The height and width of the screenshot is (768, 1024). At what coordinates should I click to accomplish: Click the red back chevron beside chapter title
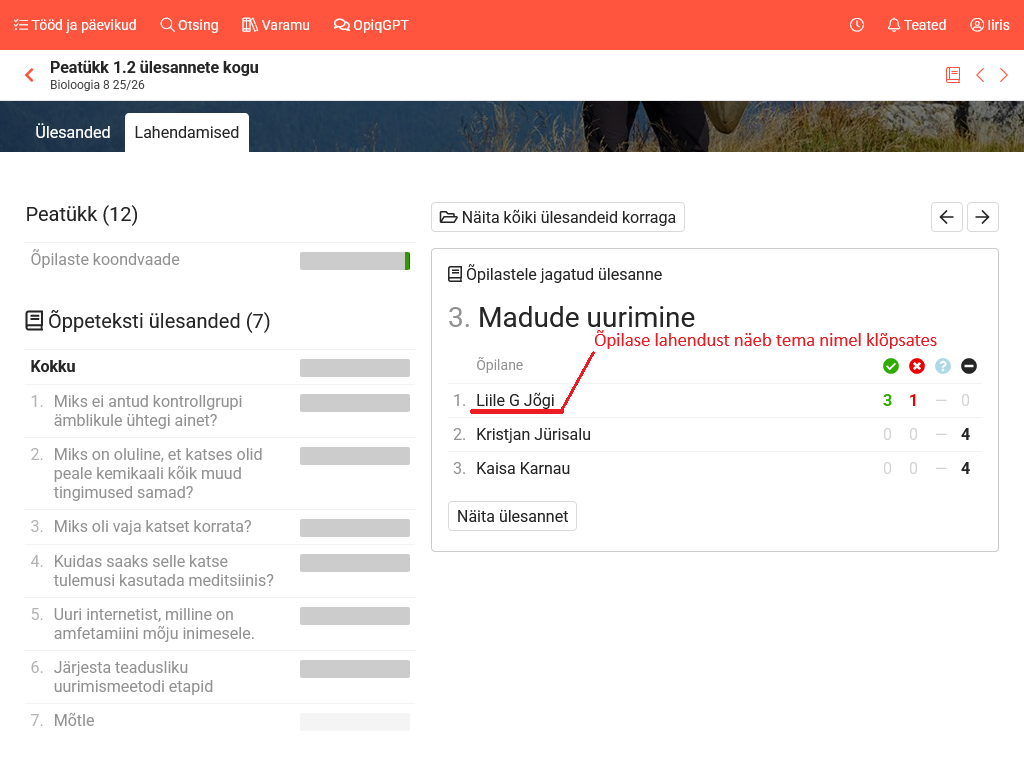(x=29, y=75)
